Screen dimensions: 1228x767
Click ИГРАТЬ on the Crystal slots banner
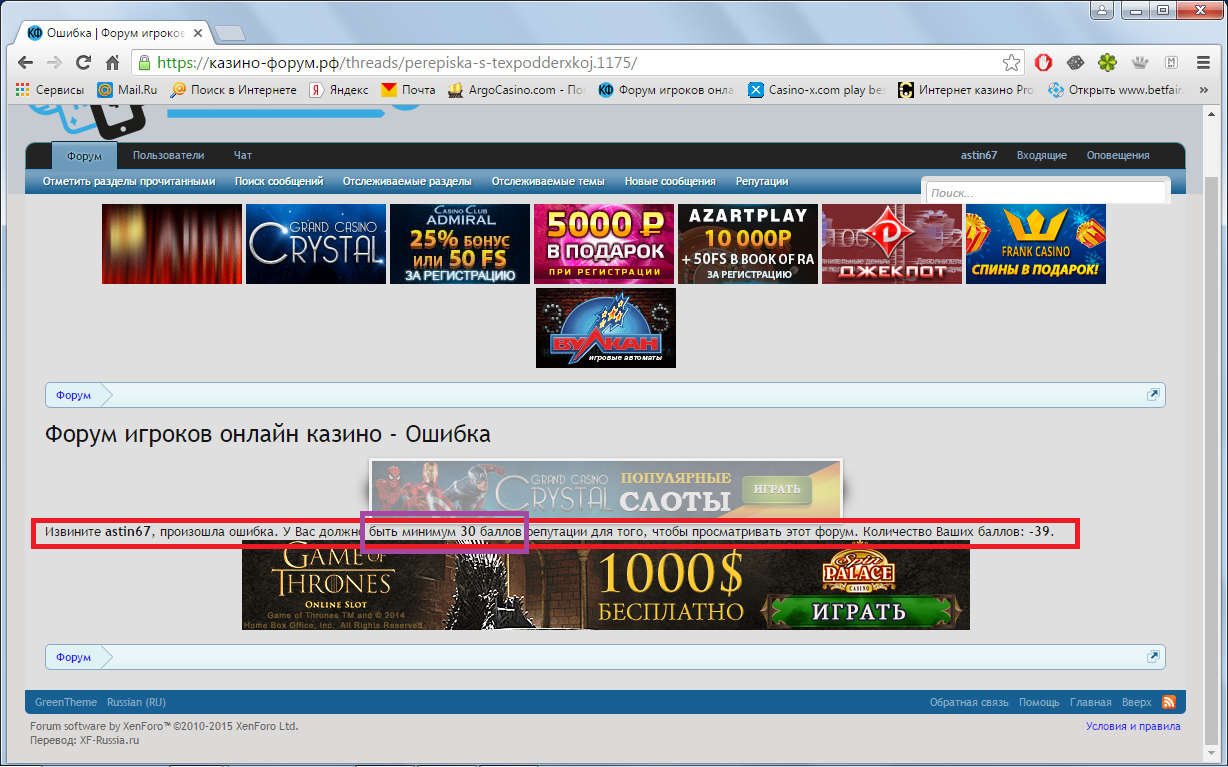pyautogui.click(x=777, y=489)
